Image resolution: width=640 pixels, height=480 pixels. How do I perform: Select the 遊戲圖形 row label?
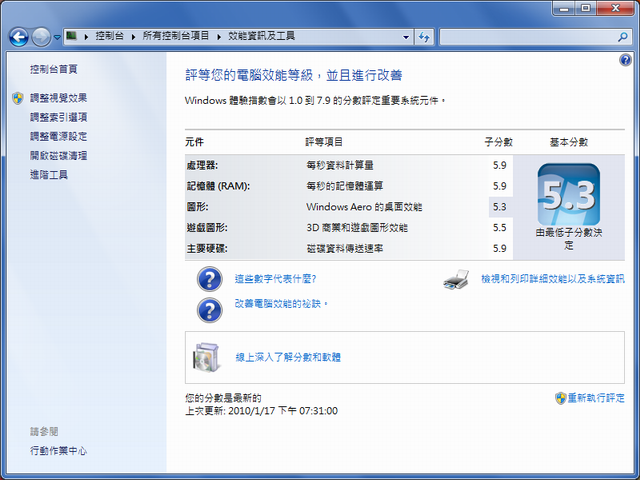(x=207, y=228)
